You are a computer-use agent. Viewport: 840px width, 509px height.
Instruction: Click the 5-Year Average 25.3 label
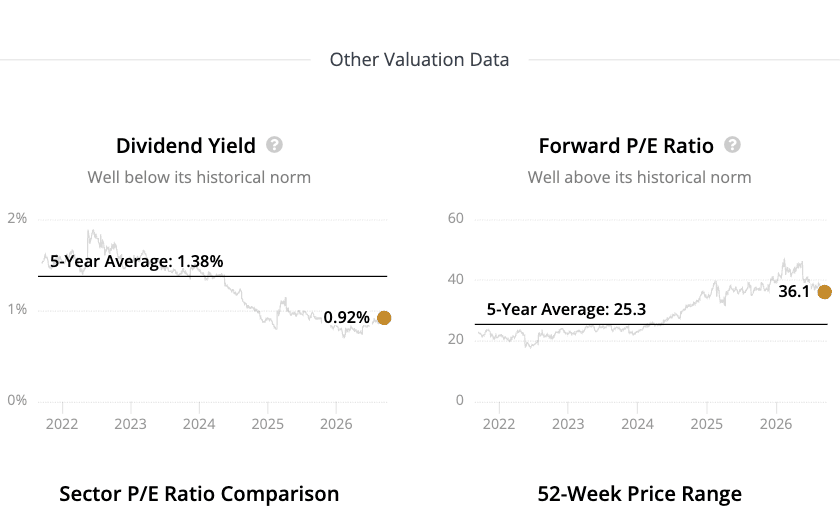coord(566,309)
